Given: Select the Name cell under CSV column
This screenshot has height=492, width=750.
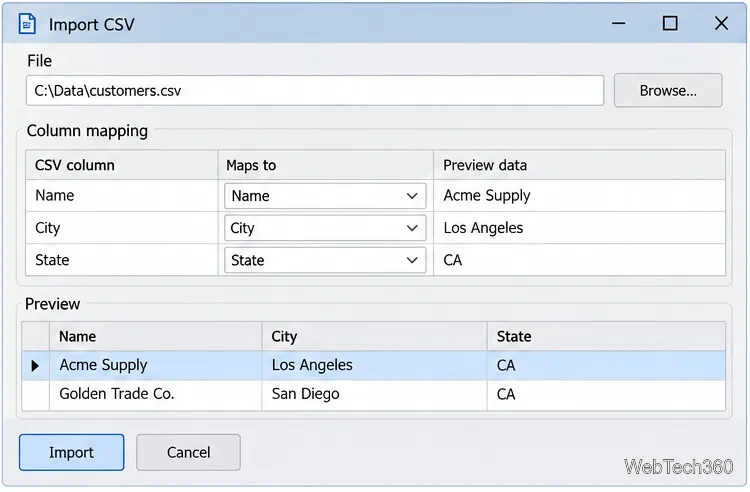Looking at the screenshot, I should click(x=122, y=196).
